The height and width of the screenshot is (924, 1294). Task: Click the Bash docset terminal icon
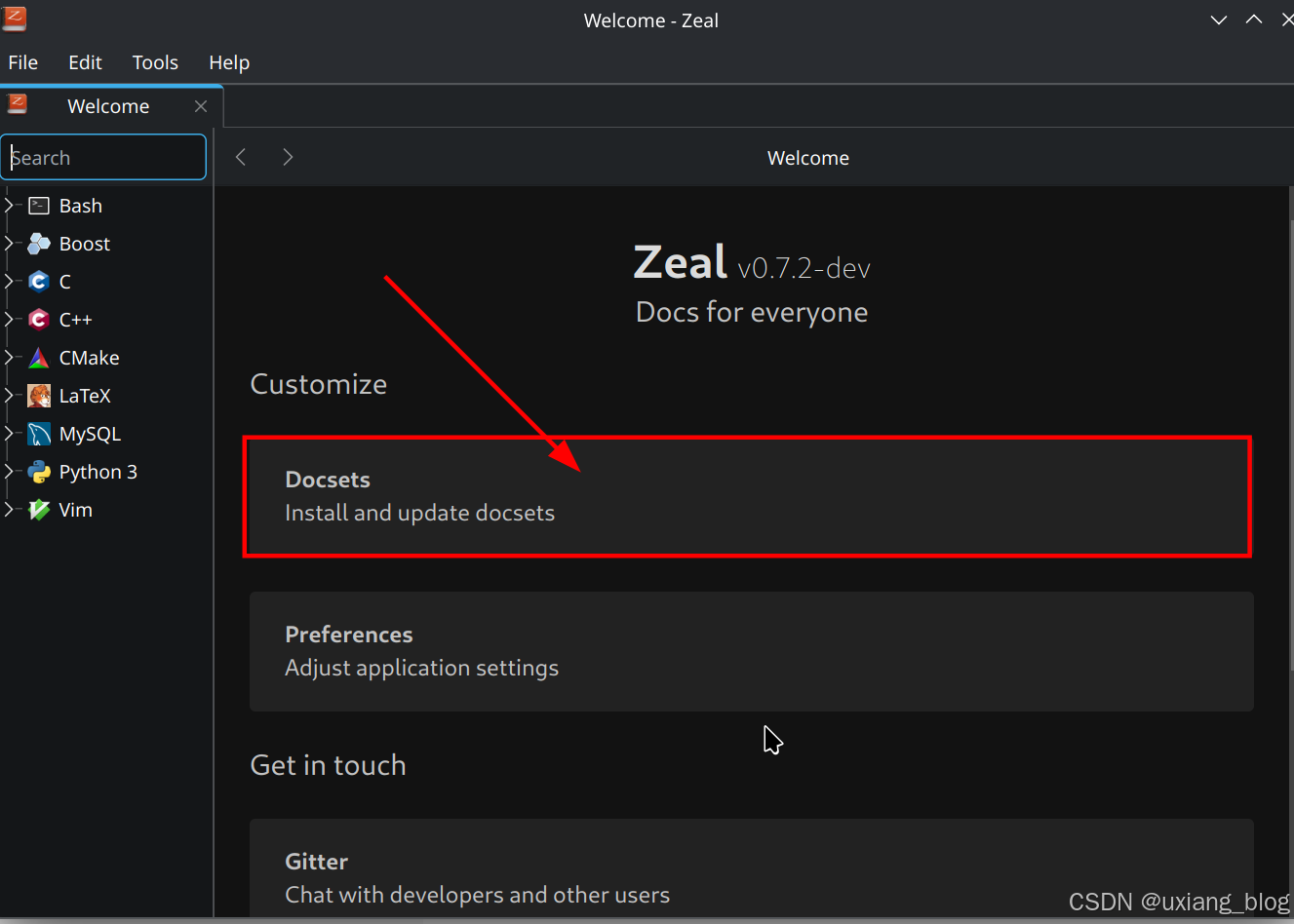click(39, 206)
